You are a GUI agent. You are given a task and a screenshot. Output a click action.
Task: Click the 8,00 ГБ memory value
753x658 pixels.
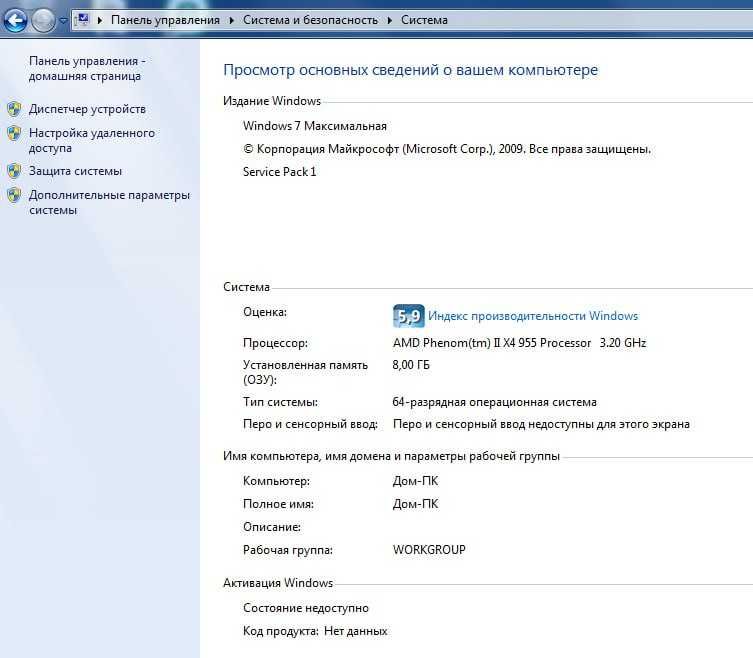coord(411,365)
